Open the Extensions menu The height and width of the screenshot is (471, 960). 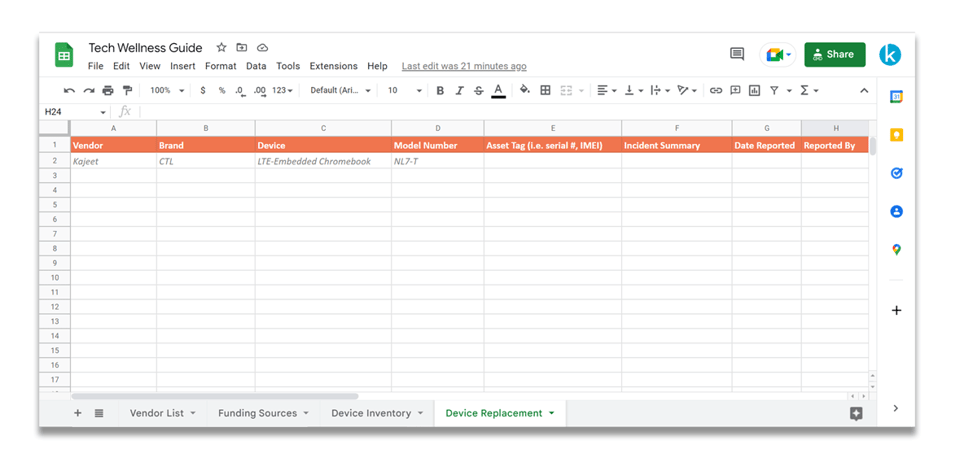point(333,66)
